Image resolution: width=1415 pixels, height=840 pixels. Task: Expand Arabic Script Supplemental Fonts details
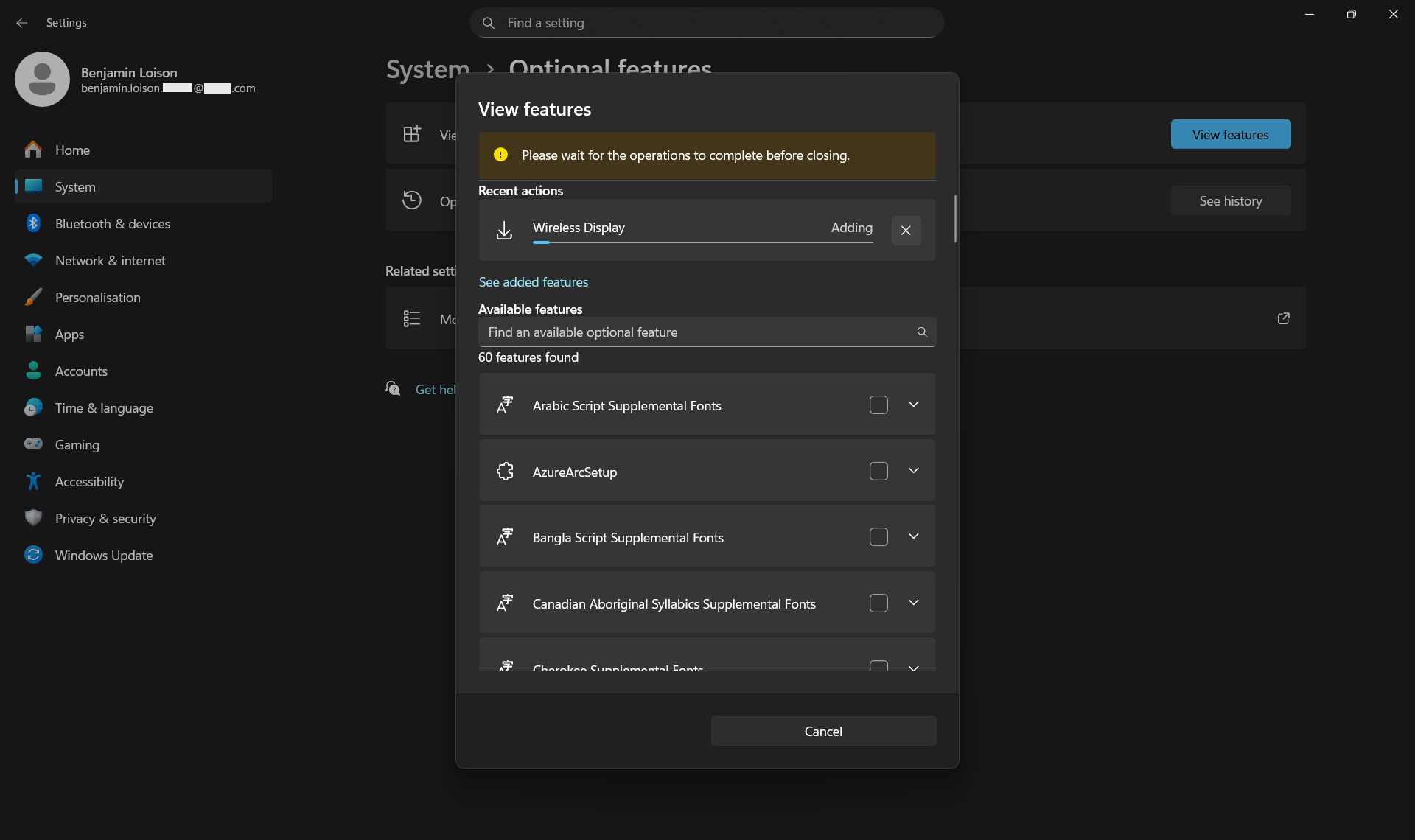(x=913, y=405)
